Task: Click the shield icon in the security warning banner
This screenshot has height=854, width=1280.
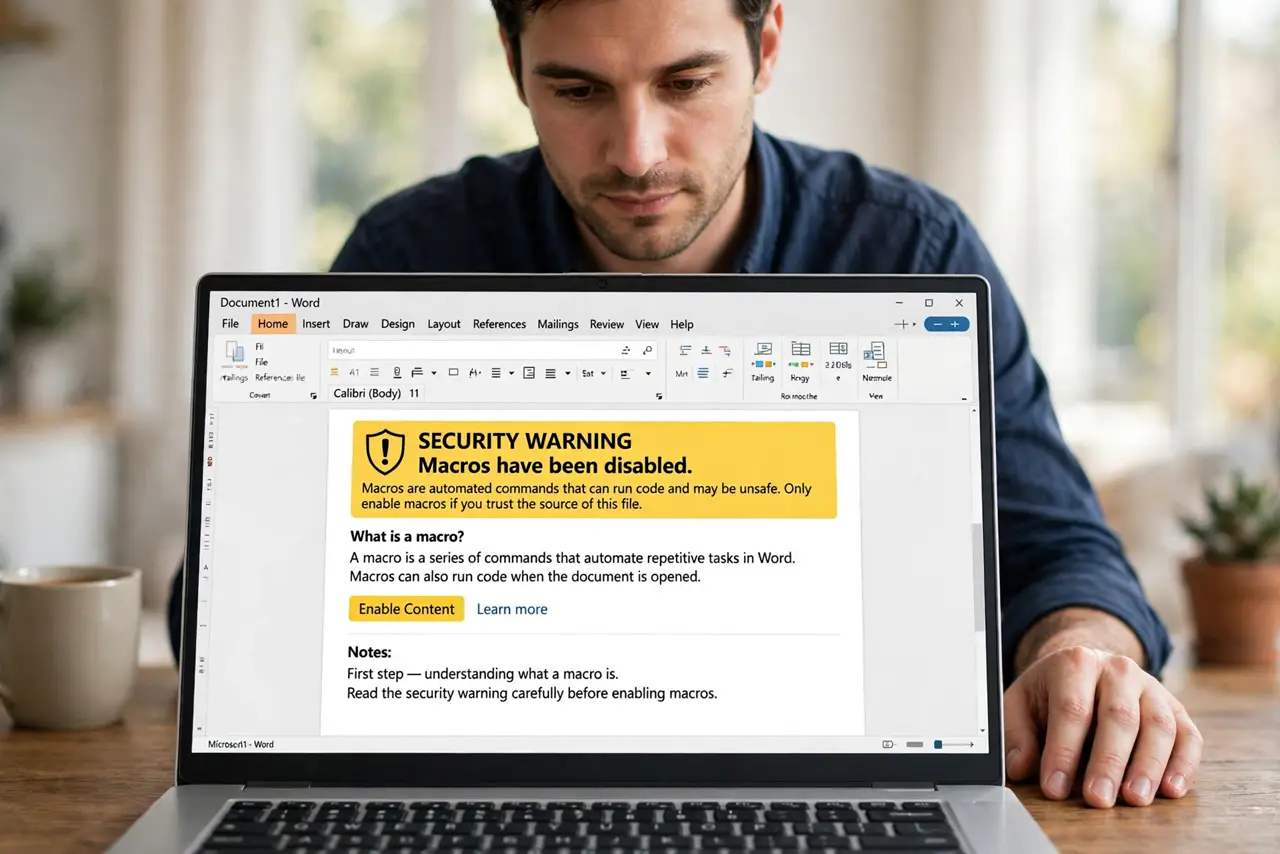Action: (x=385, y=452)
